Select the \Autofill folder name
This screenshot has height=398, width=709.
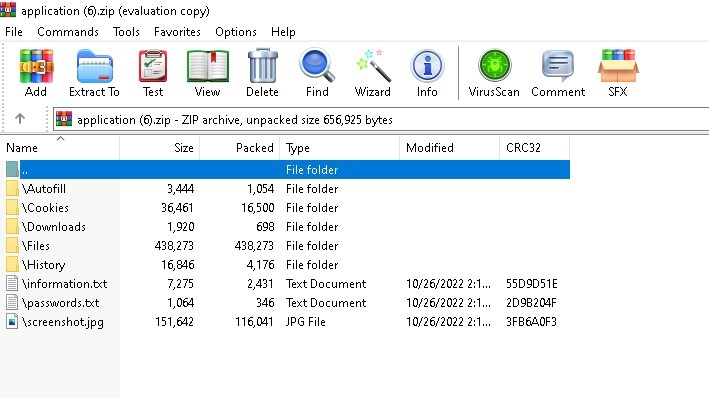[44, 189]
